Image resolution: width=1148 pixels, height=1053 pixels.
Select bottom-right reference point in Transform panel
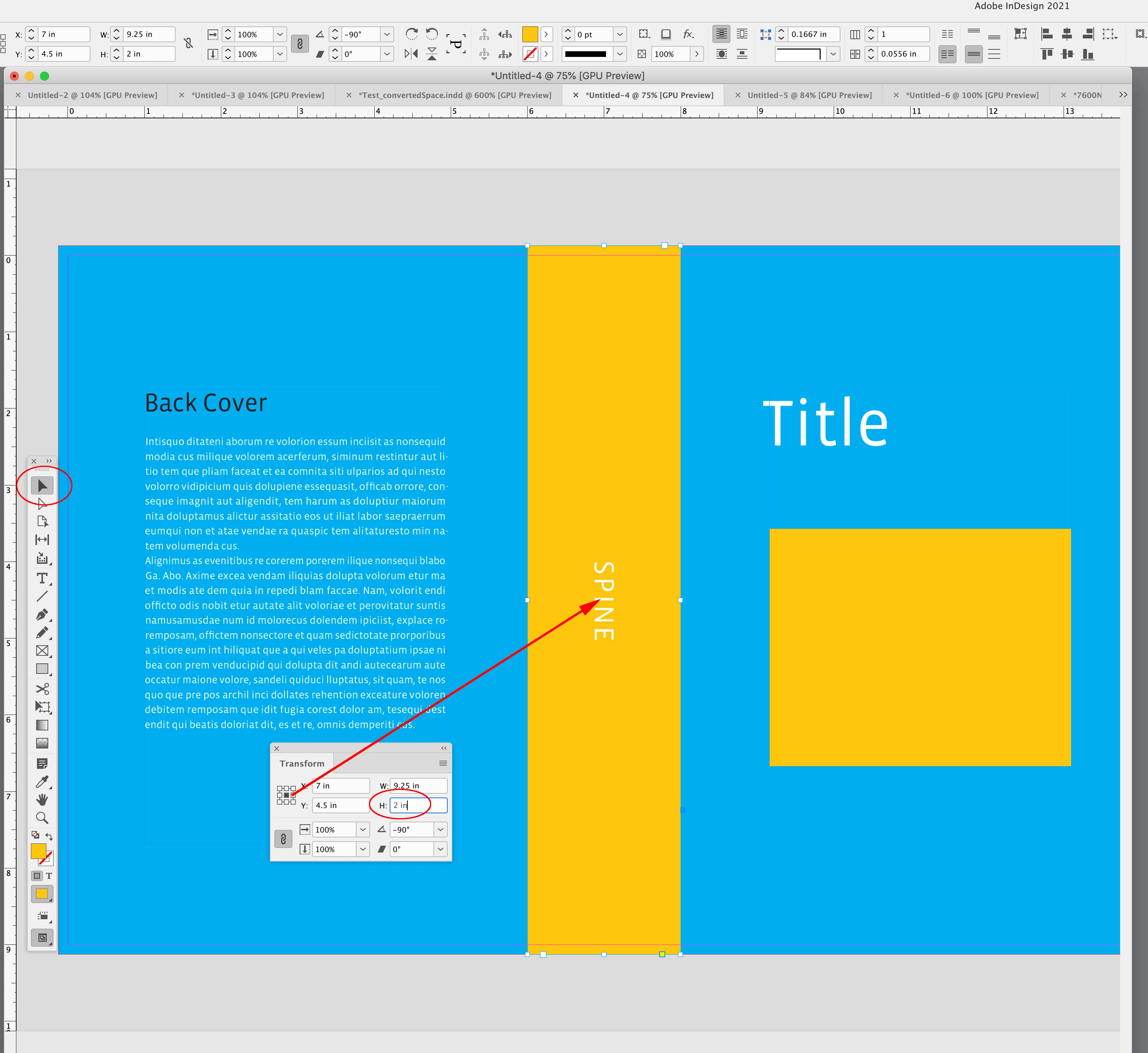point(294,802)
